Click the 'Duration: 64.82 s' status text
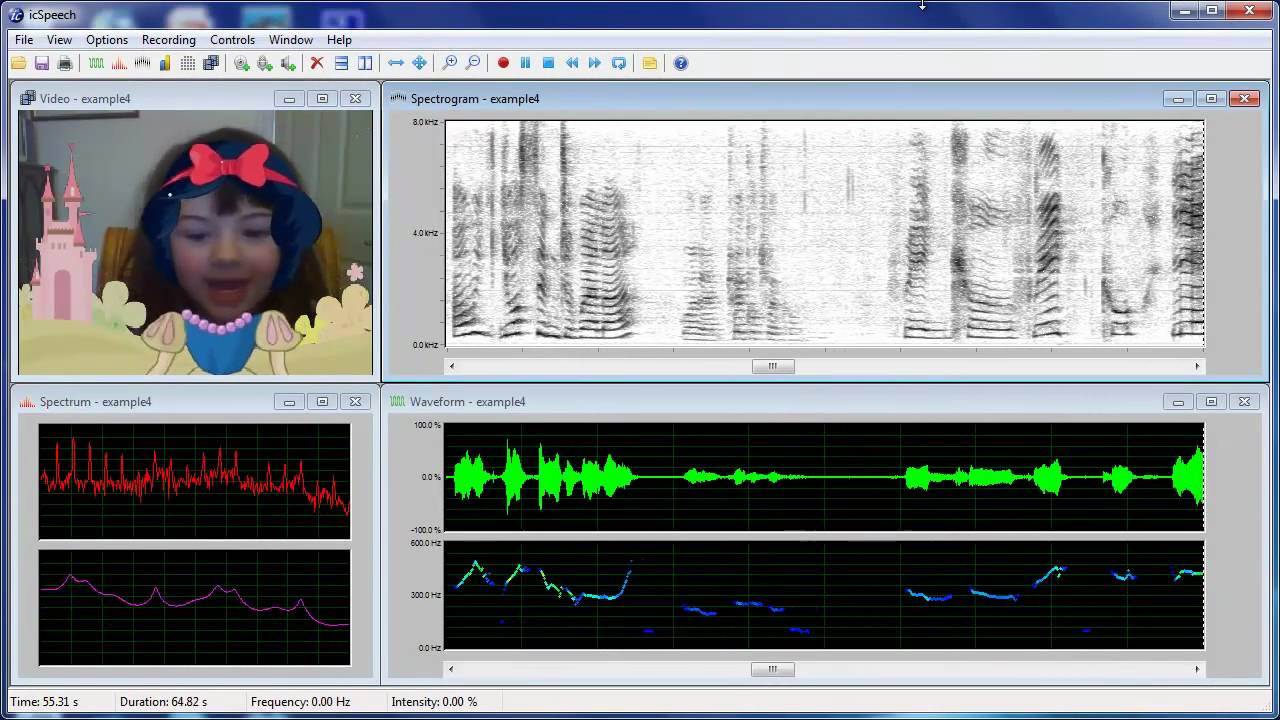1280x720 pixels. [163, 702]
